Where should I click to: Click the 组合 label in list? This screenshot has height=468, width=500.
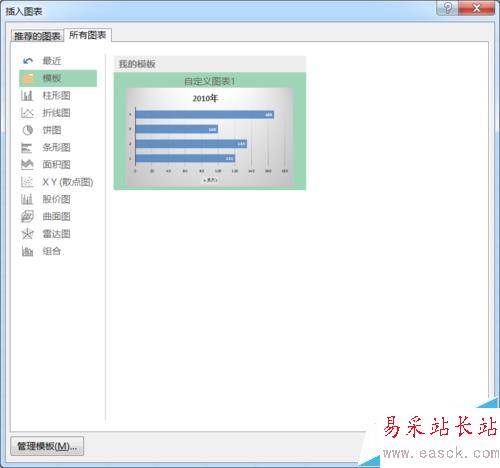click(52, 251)
